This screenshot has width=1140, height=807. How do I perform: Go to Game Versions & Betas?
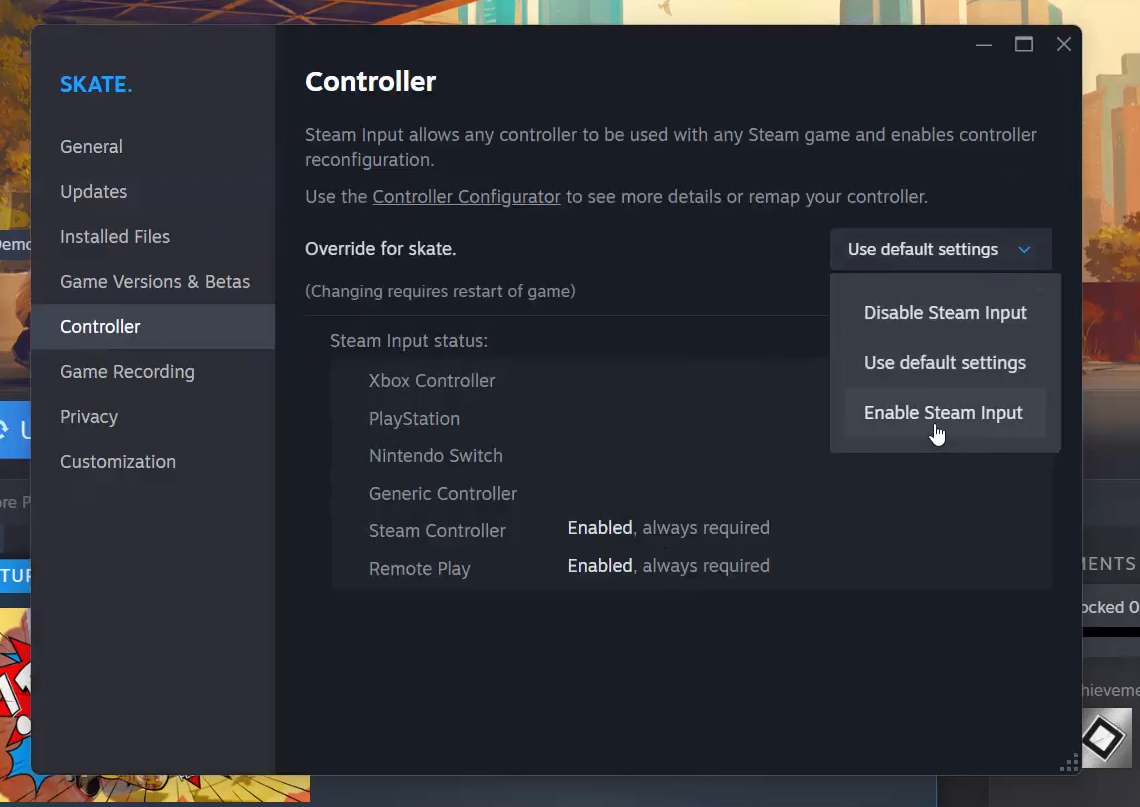click(x=155, y=282)
